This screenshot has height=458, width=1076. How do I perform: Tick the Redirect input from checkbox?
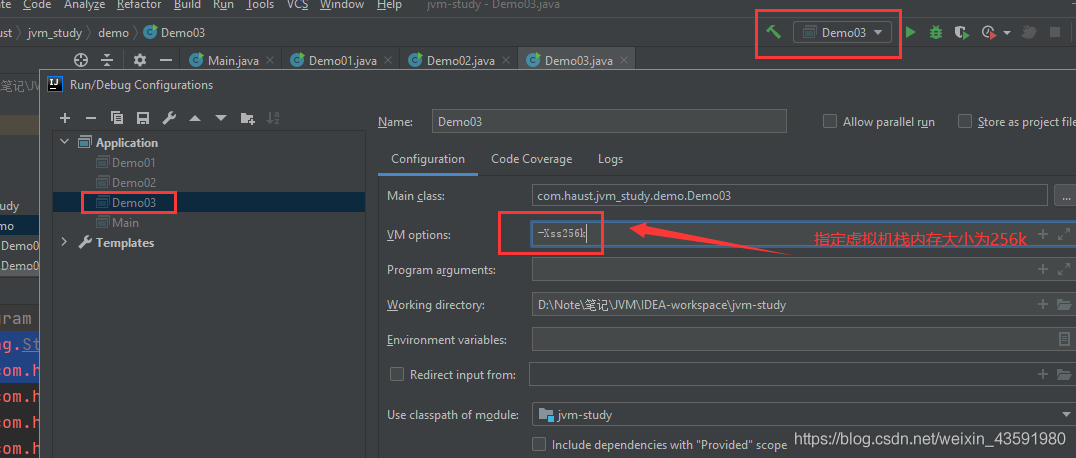[x=397, y=375]
